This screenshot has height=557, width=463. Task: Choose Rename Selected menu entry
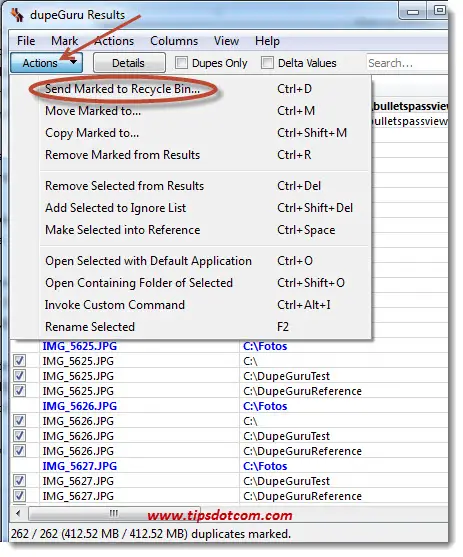point(191,327)
